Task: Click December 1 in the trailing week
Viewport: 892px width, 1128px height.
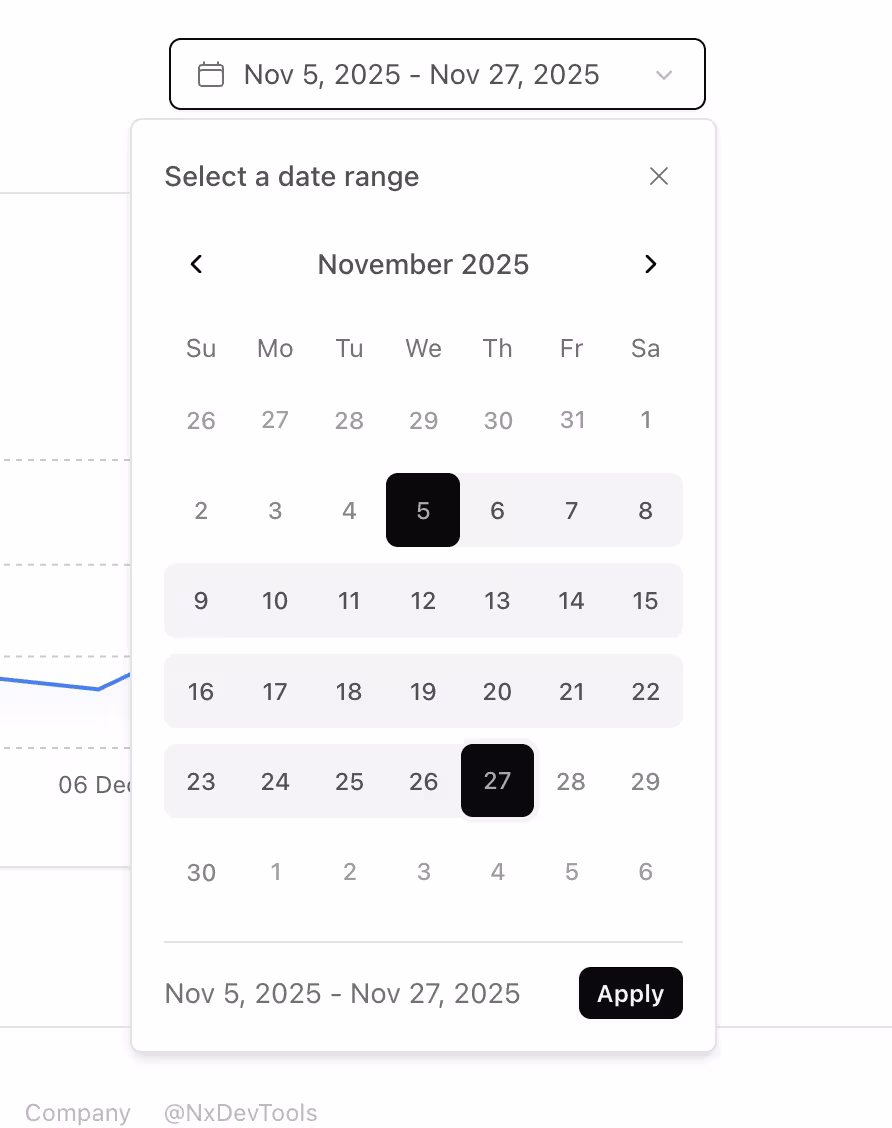Action: click(x=275, y=872)
